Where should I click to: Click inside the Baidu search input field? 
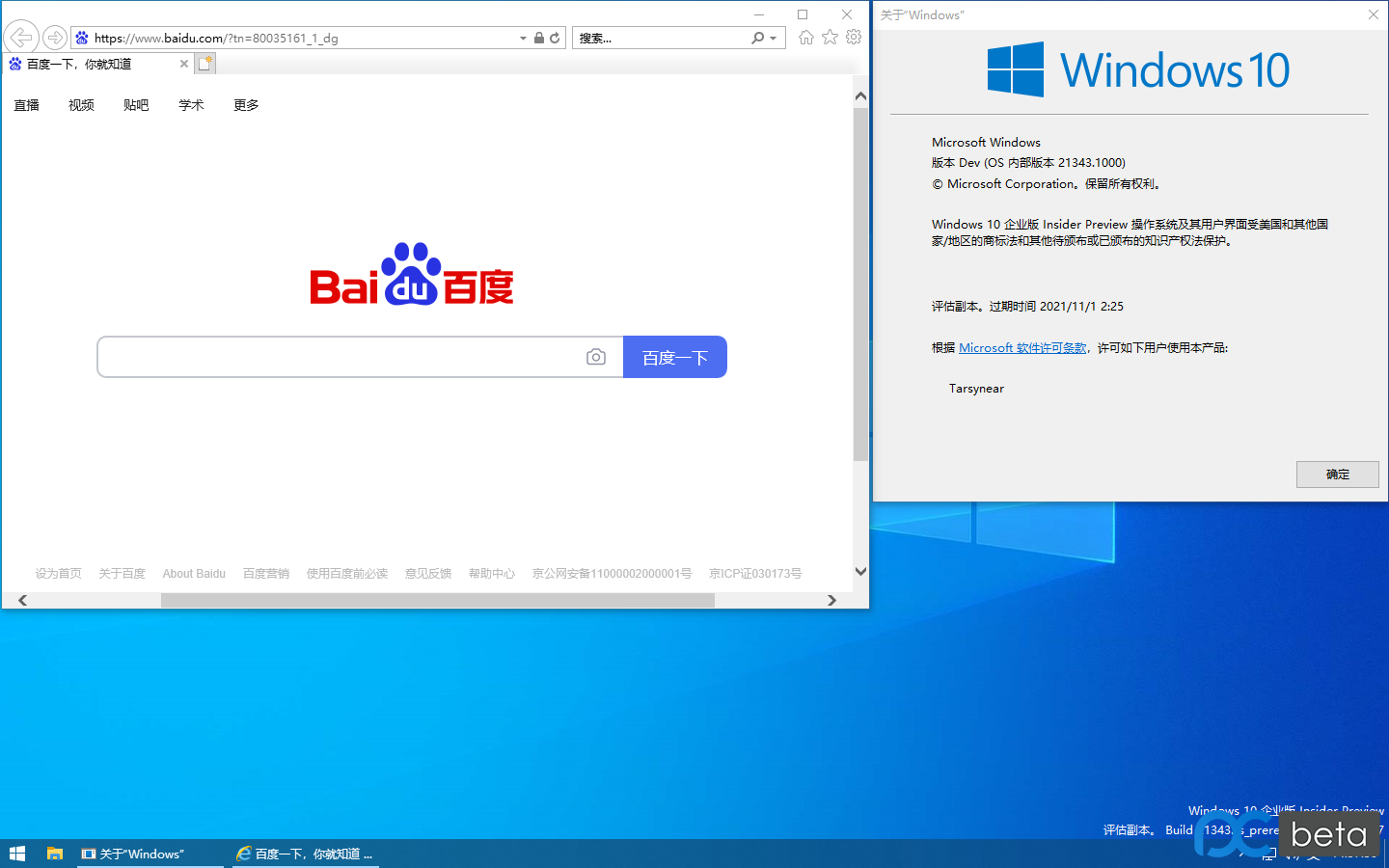pos(338,357)
